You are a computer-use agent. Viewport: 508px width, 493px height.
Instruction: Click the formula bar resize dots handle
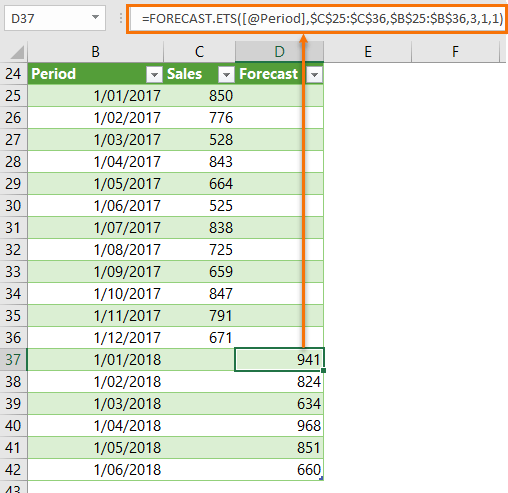[121, 18]
